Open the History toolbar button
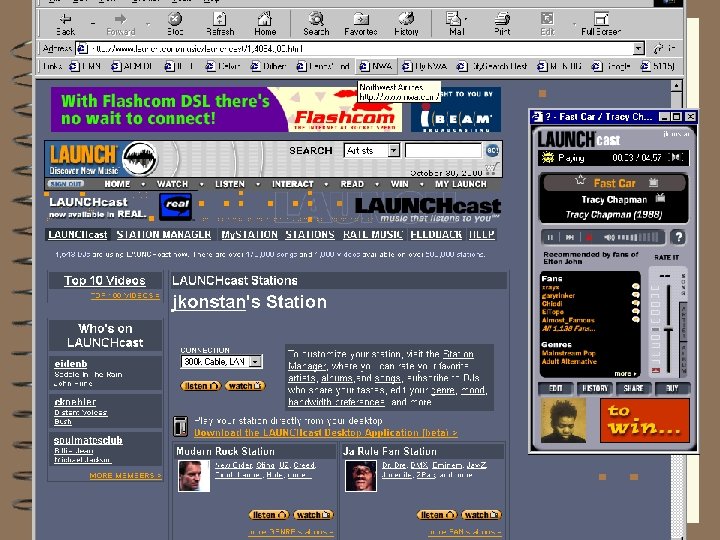 406,24
